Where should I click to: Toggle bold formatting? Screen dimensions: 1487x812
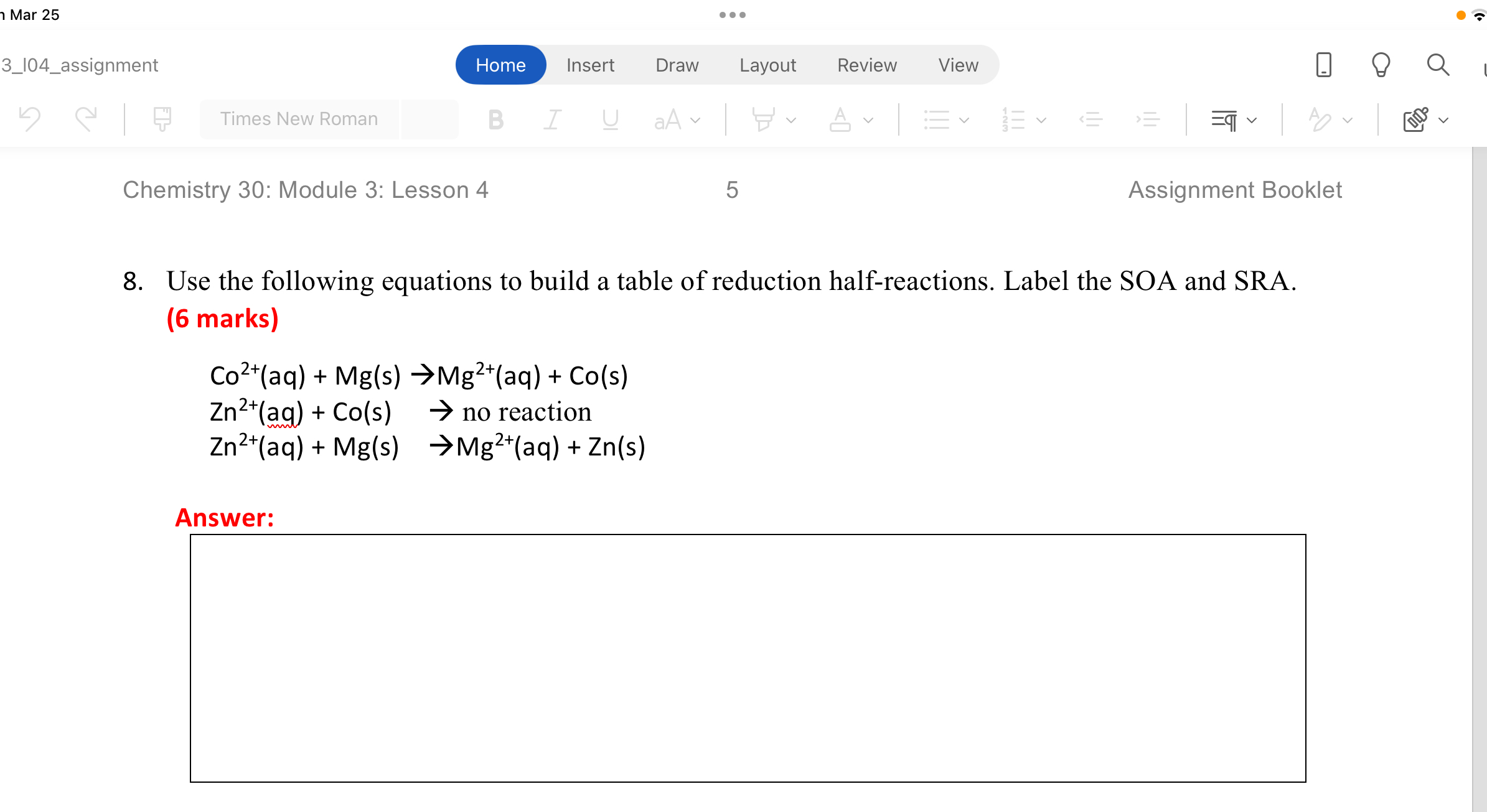(x=495, y=119)
